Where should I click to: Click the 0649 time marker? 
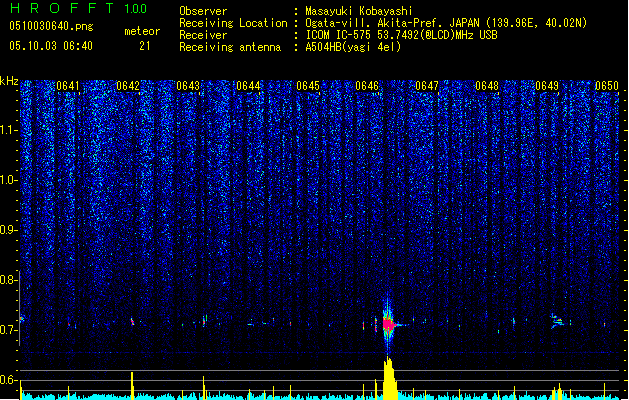(547, 86)
